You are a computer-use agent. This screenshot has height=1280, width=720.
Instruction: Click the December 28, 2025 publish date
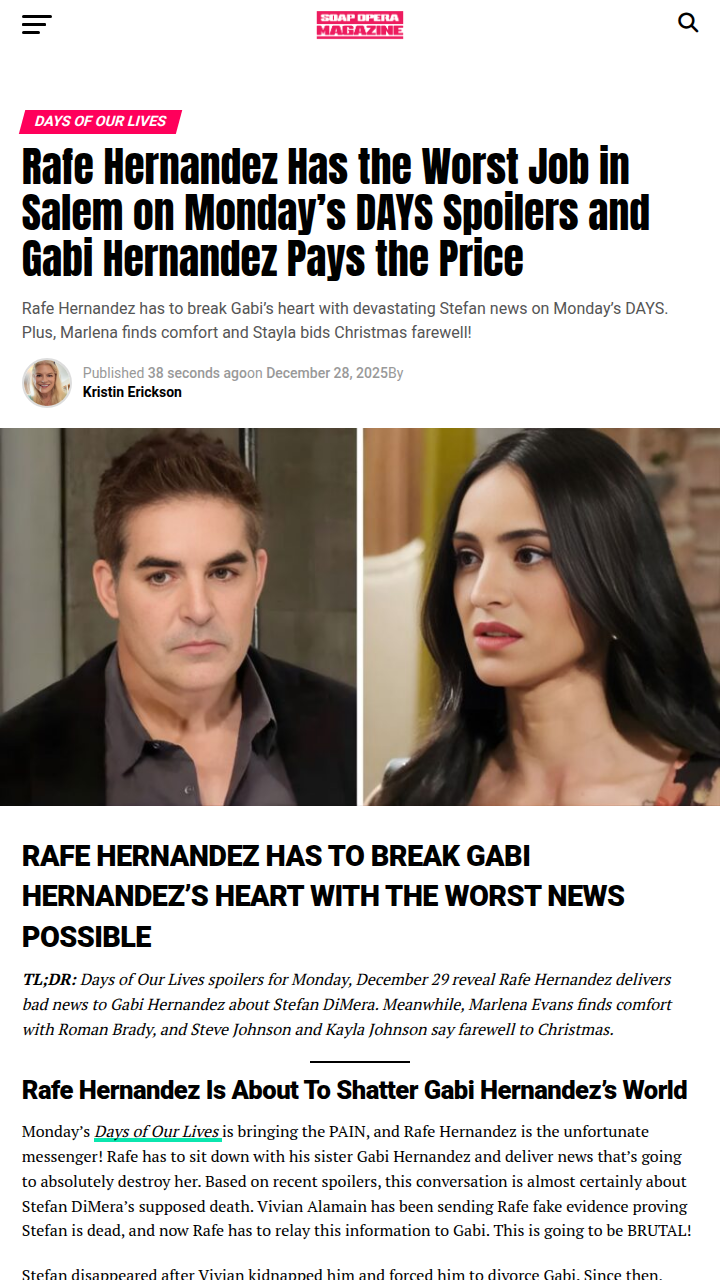[326, 373]
